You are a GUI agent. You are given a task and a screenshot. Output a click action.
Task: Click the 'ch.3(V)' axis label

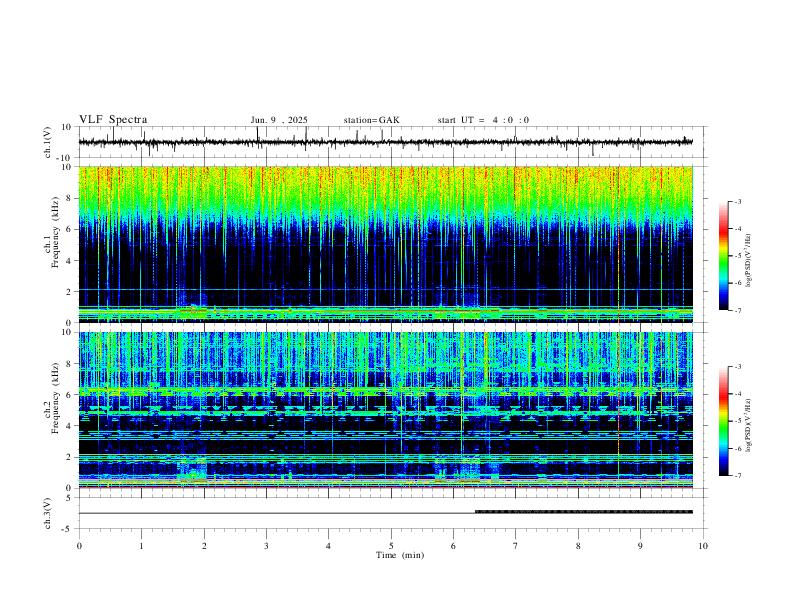pyautogui.click(x=48, y=513)
